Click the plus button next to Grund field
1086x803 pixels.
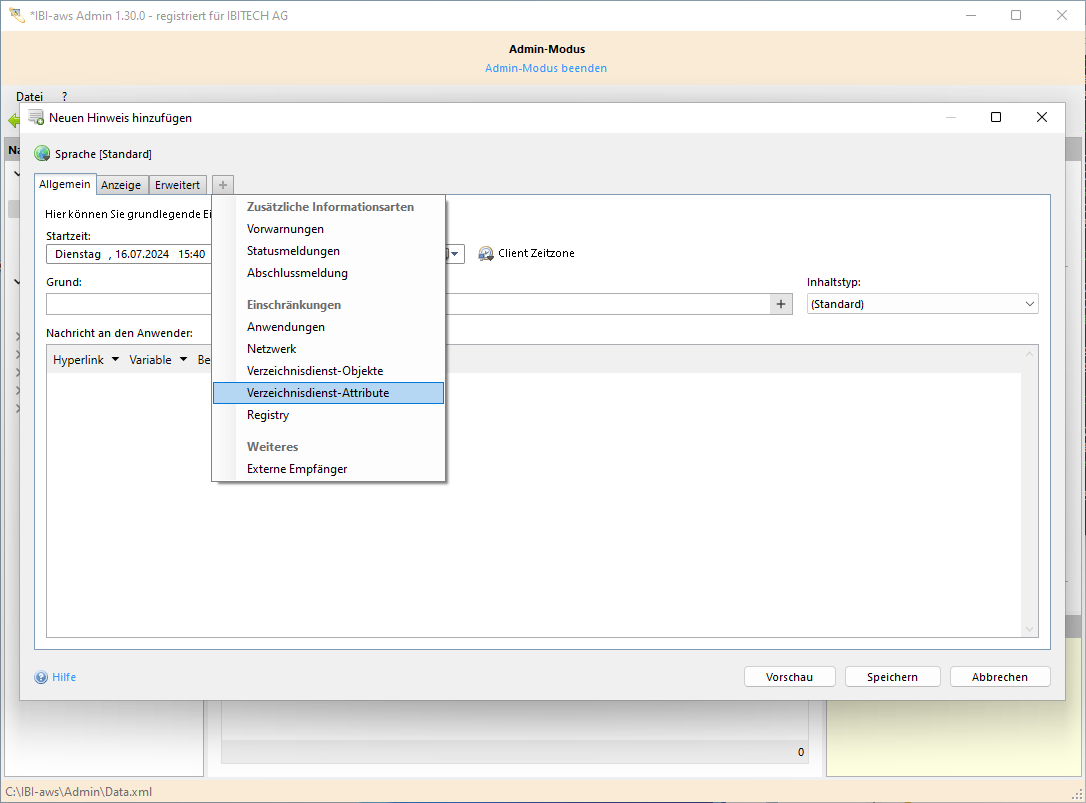781,304
